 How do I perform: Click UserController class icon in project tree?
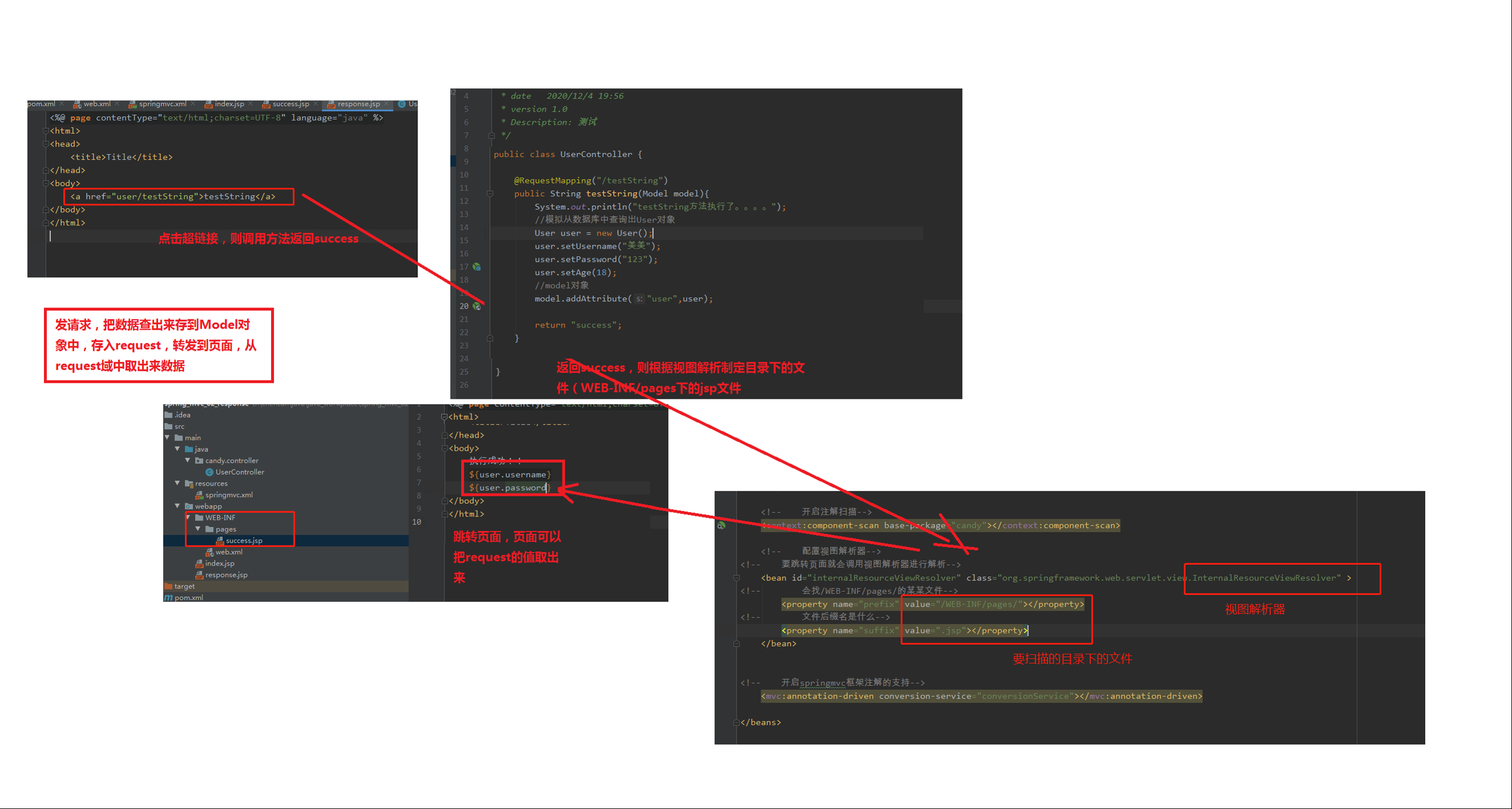point(209,472)
